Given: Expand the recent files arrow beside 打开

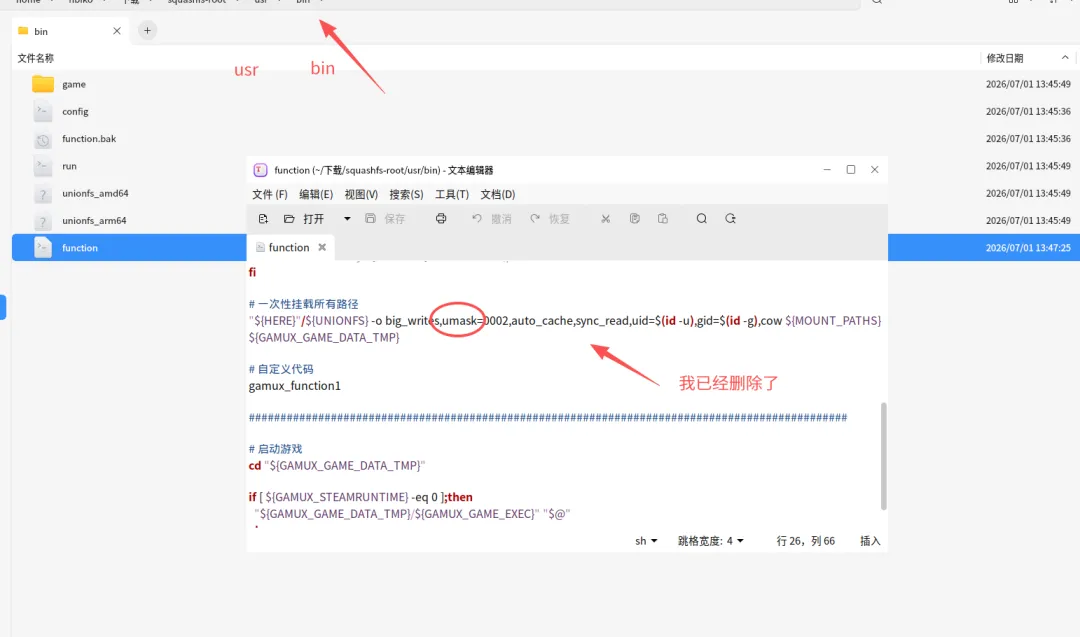Looking at the screenshot, I should [x=347, y=219].
